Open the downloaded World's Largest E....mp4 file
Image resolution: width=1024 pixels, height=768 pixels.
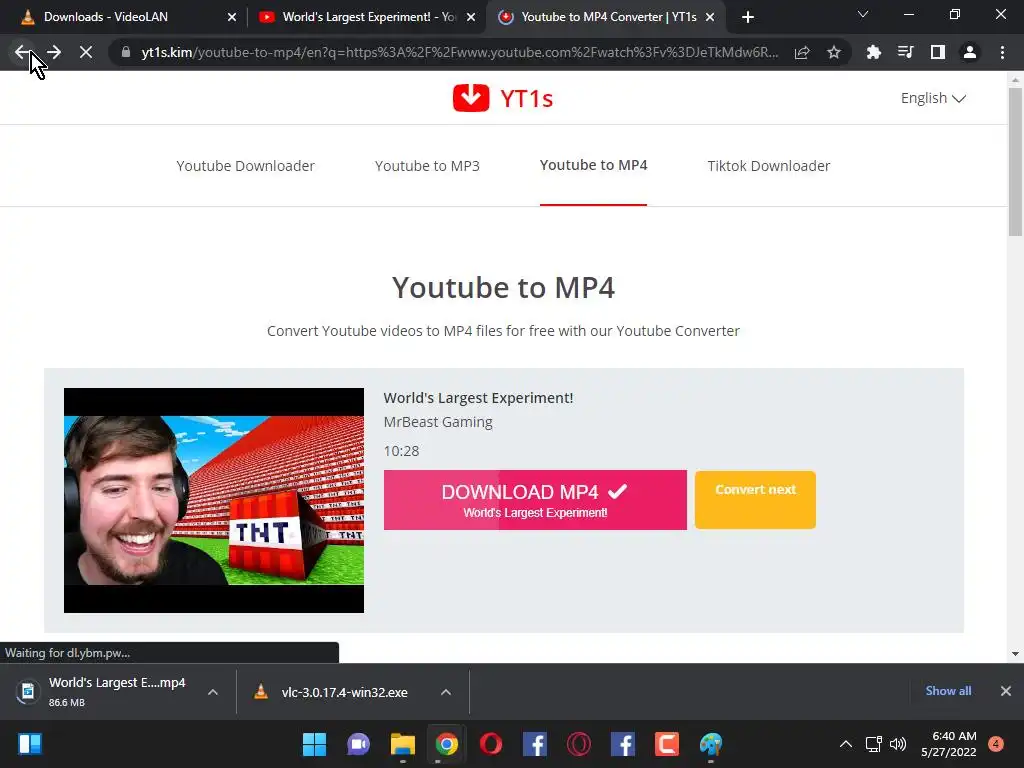click(104, 691)
